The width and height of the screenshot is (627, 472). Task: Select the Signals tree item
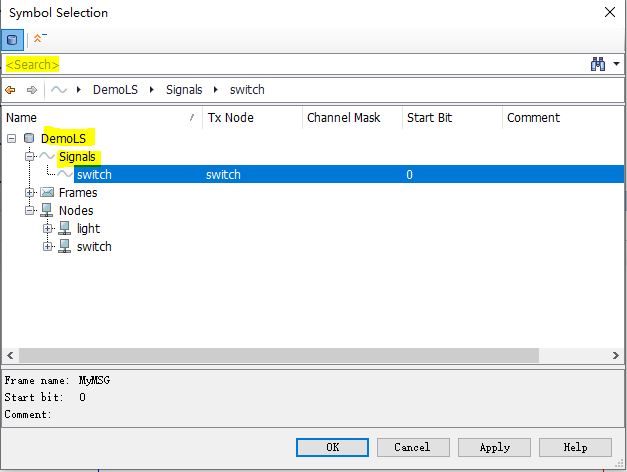[x=77, y=156]
